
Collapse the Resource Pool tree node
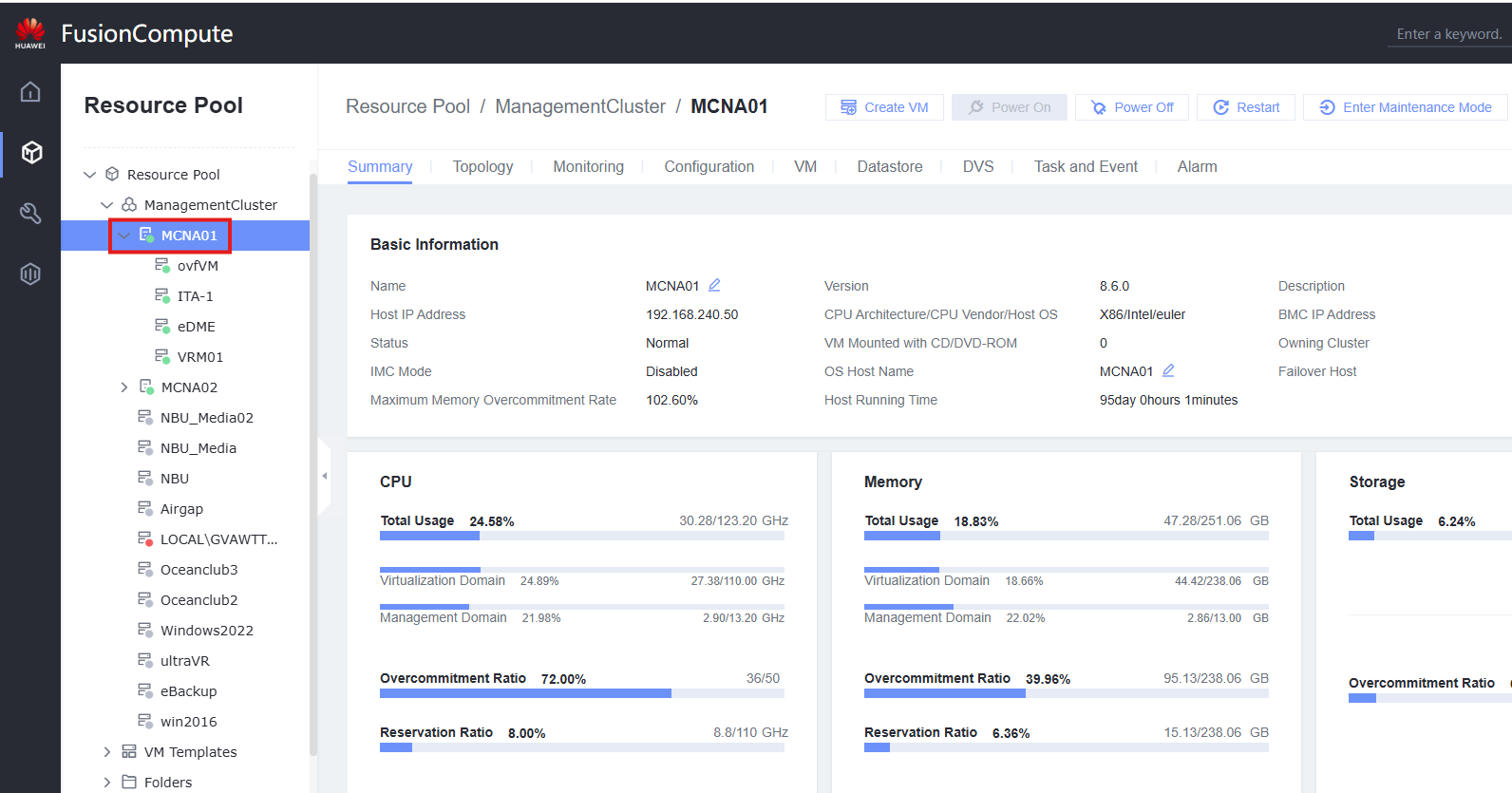click(90, 175)
